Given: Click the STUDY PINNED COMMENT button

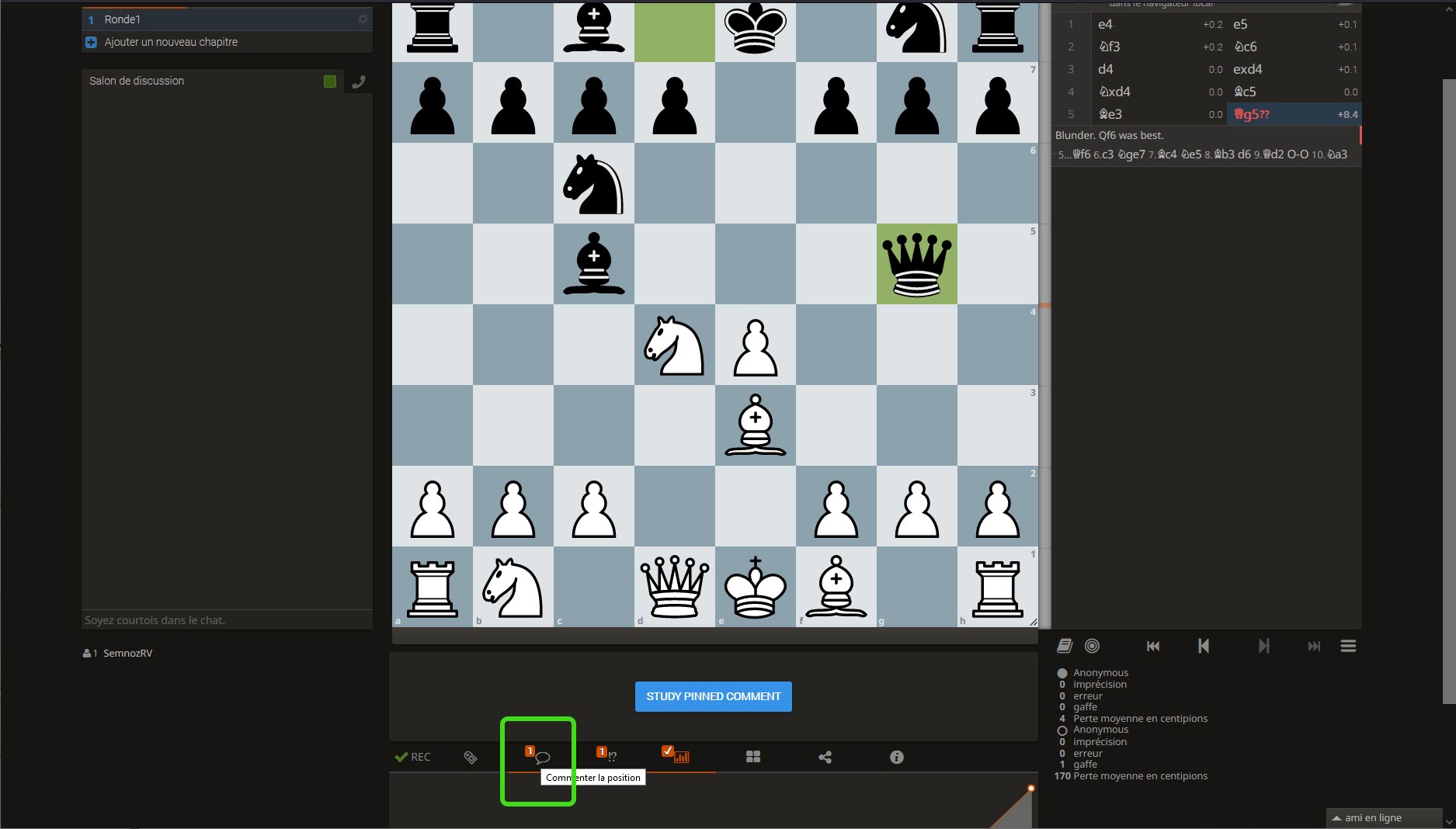Looking at the screenshot, I should 713,696.
